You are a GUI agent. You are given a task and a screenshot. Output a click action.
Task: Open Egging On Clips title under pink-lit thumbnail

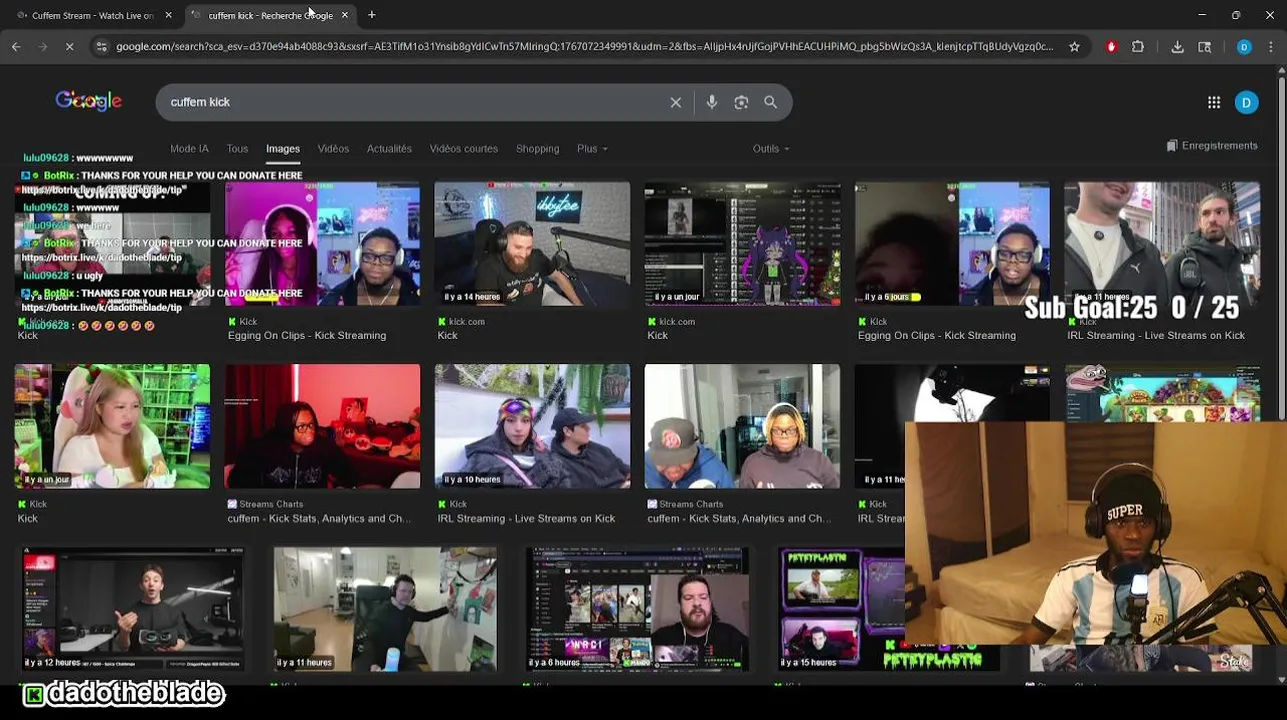307,336
